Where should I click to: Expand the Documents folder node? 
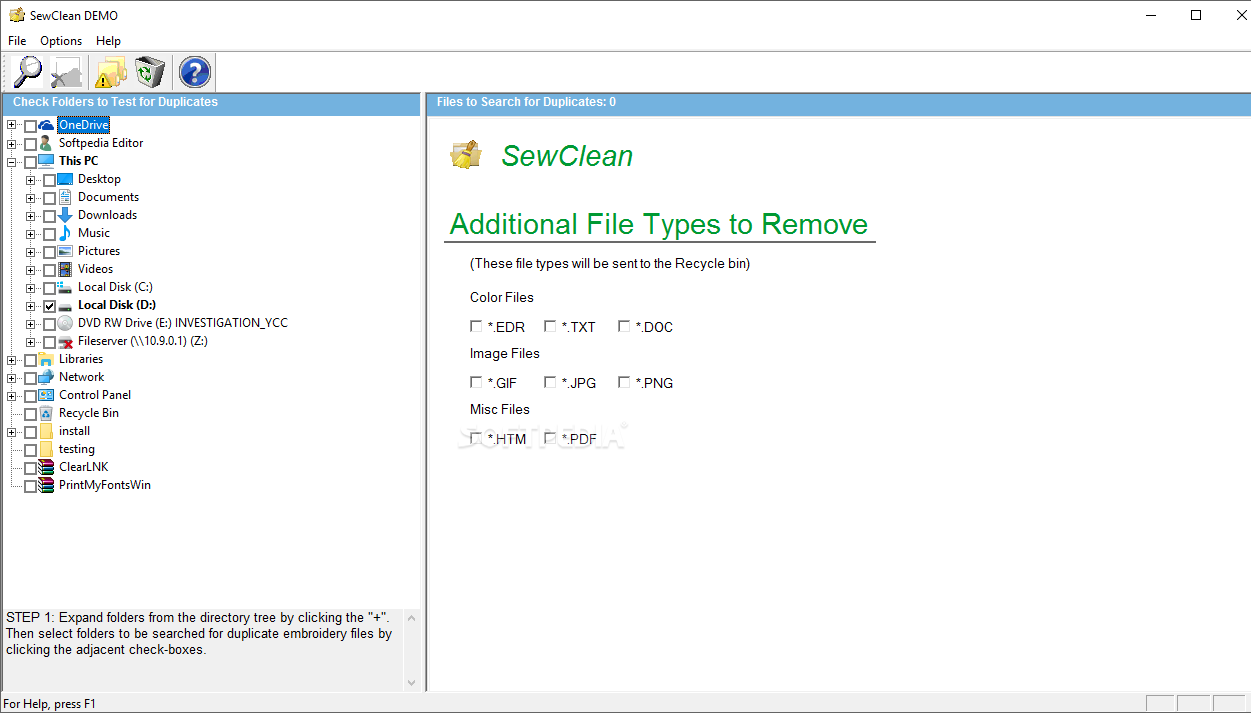pos(31,198)
